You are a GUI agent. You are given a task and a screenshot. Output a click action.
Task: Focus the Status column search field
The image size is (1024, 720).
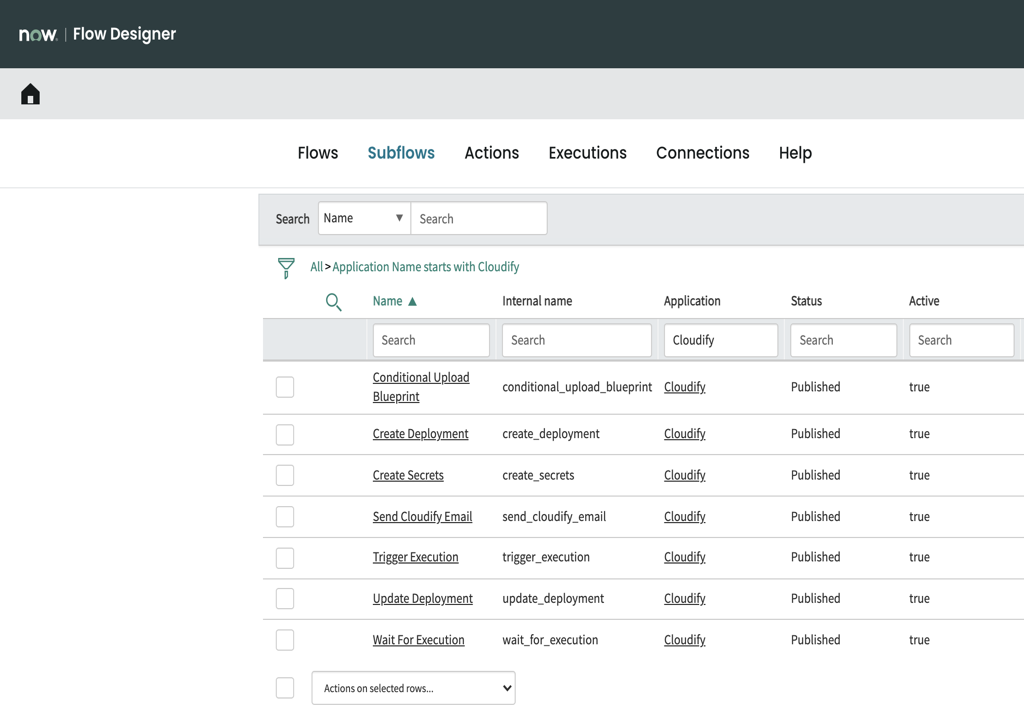843,340
